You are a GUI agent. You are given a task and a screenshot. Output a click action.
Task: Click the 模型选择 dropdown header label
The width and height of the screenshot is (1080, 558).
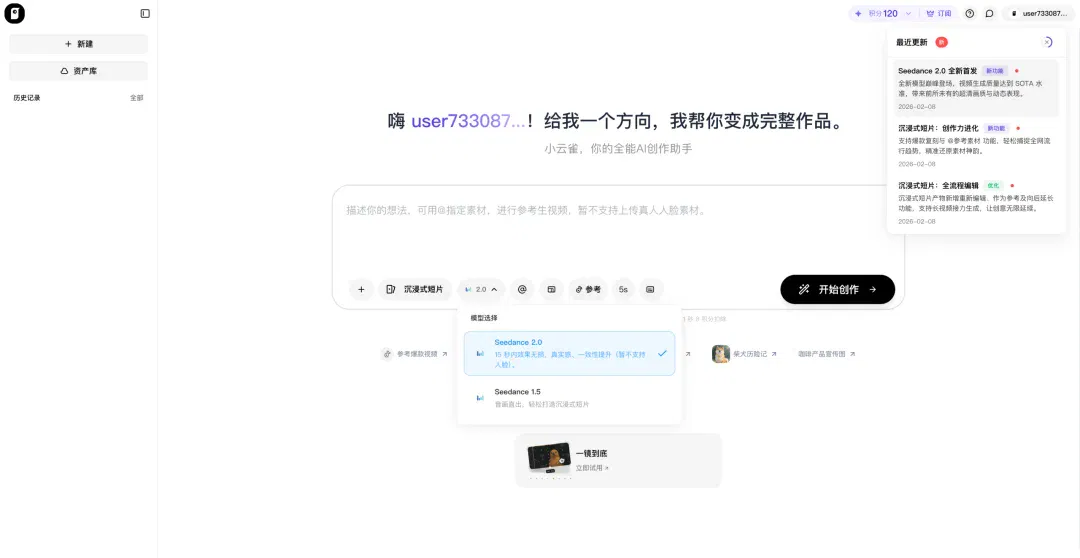pos(484,318)
